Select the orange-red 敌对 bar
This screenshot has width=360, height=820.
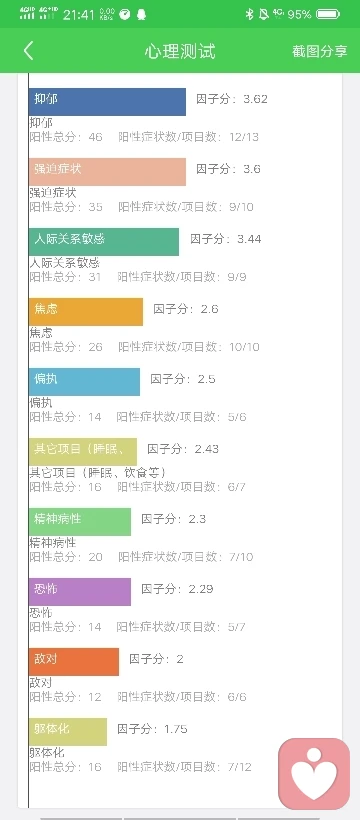click(x=74, y=662)
